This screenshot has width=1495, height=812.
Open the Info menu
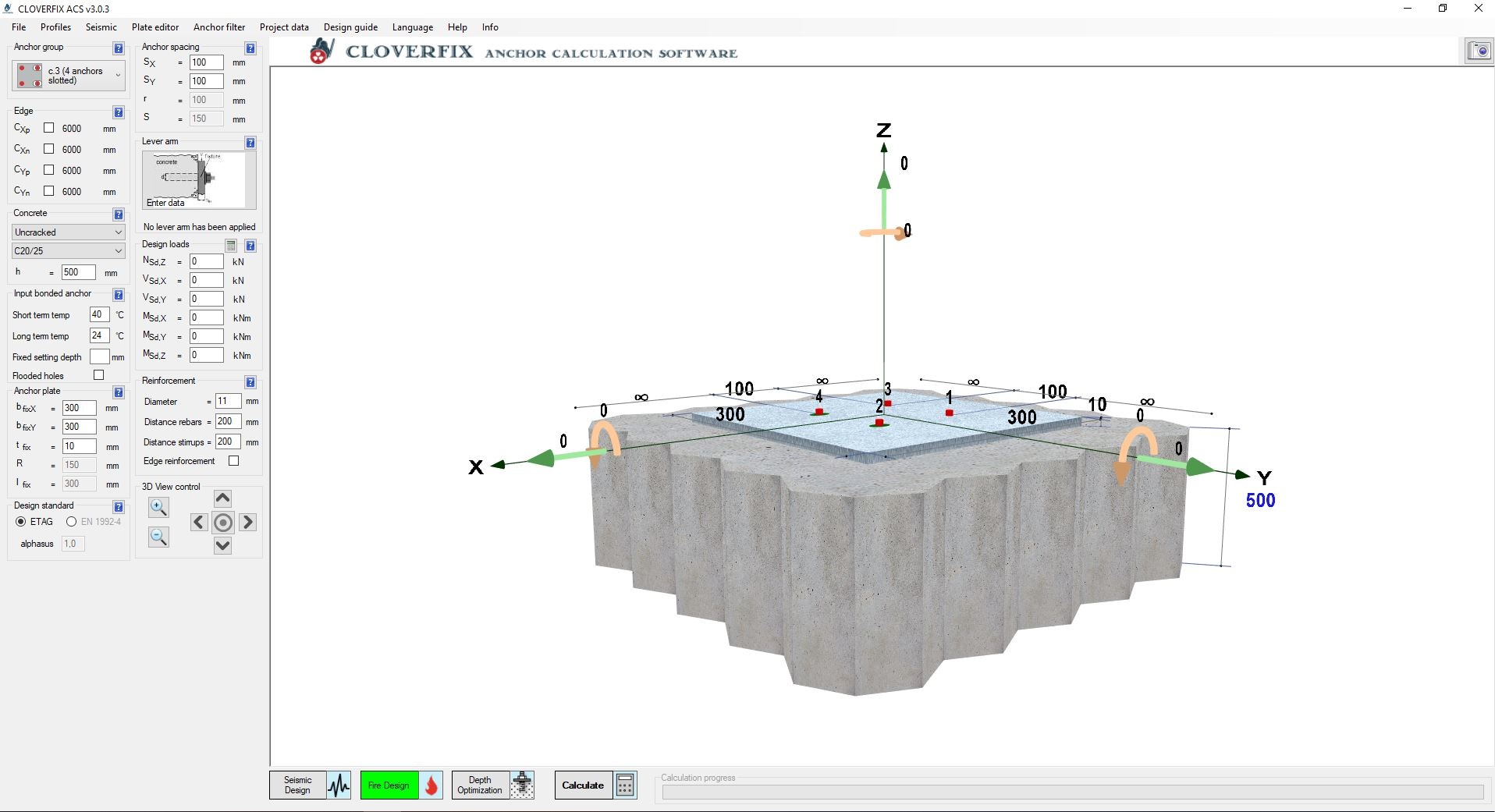[x=490, y=27]
